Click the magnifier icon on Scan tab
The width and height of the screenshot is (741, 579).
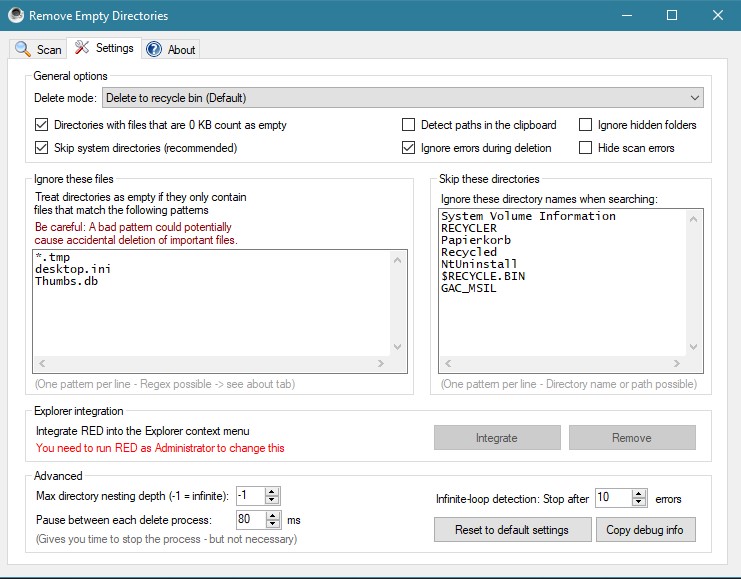pos(23,49)
